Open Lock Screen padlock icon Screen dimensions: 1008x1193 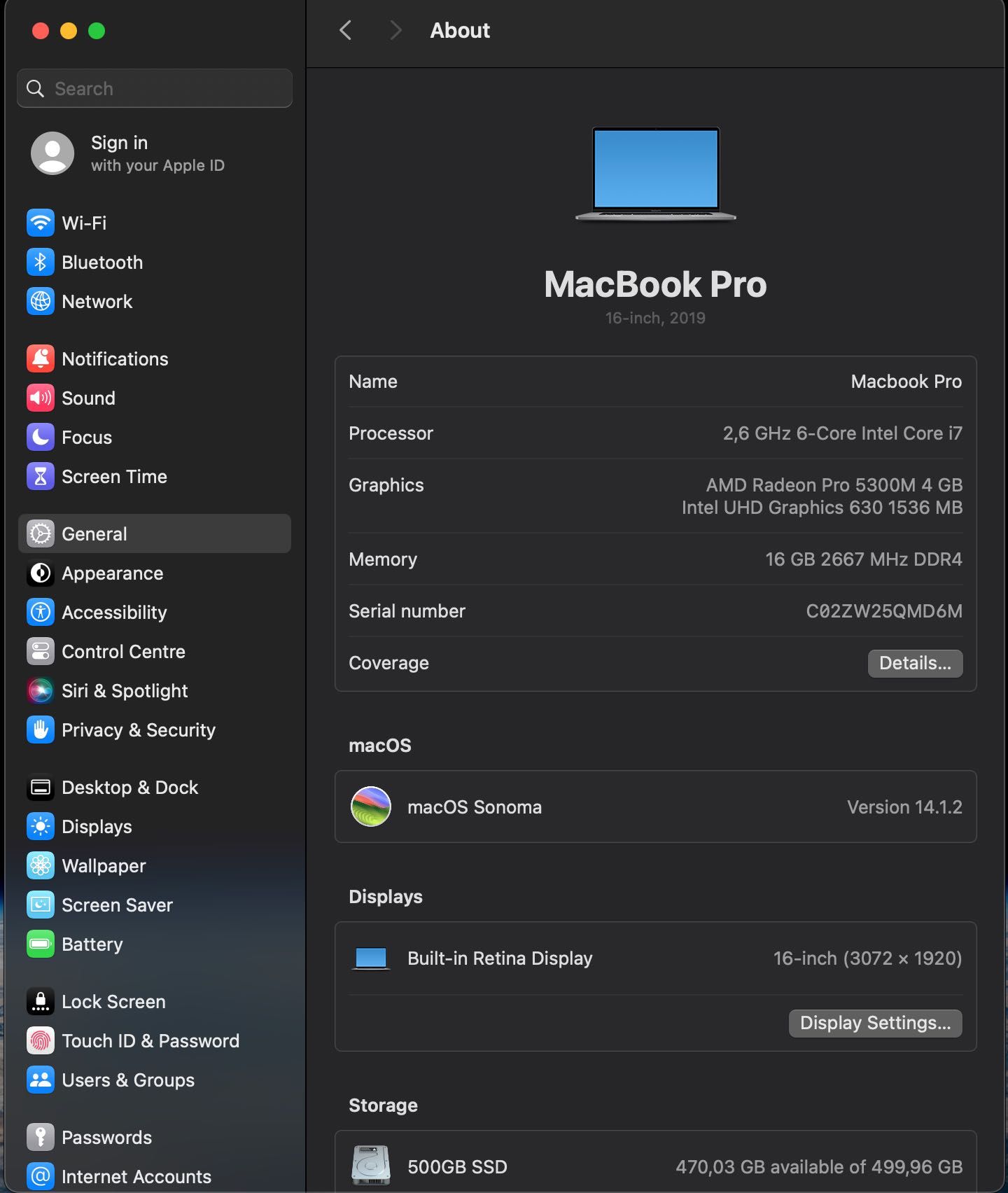(x=41, y=1002)
